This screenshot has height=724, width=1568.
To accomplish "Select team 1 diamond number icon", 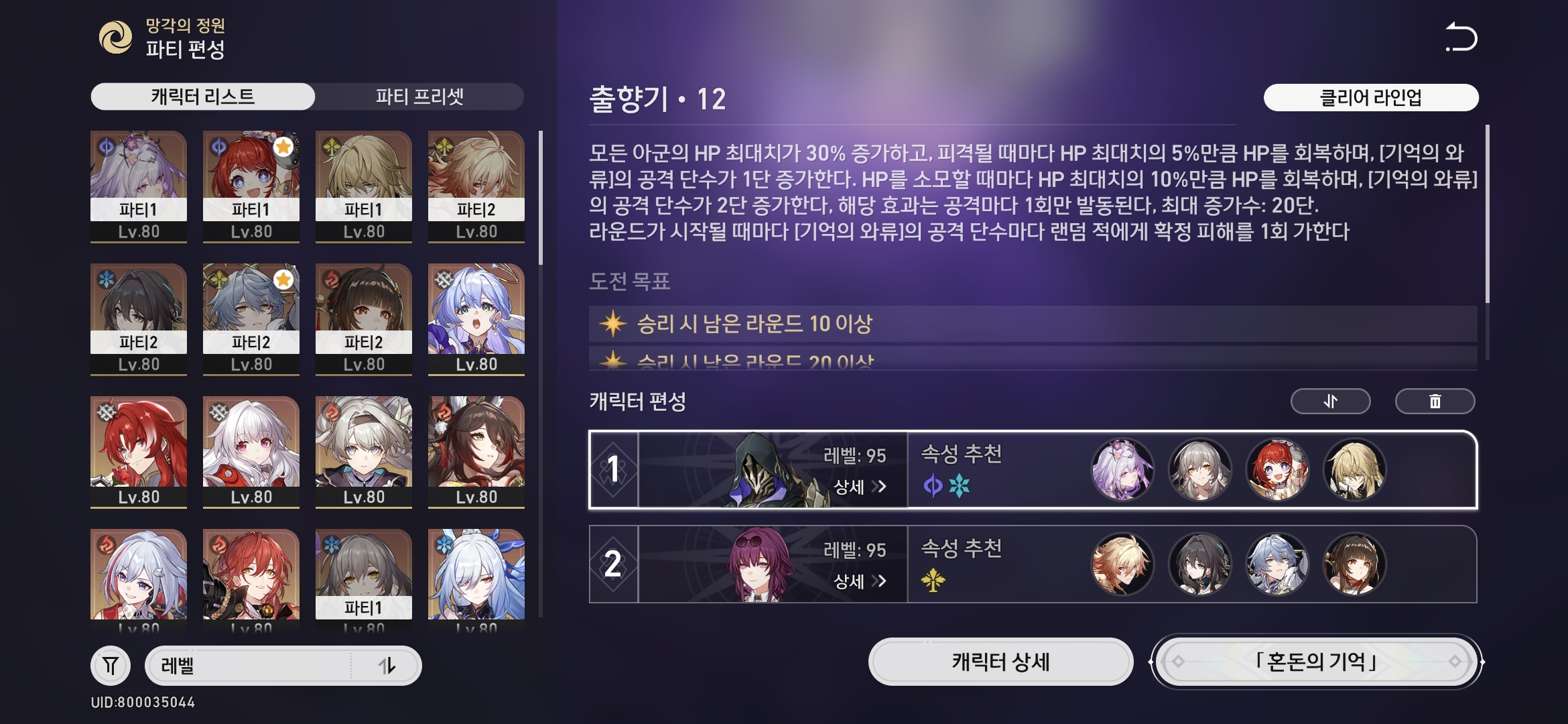I will (614, 469).
